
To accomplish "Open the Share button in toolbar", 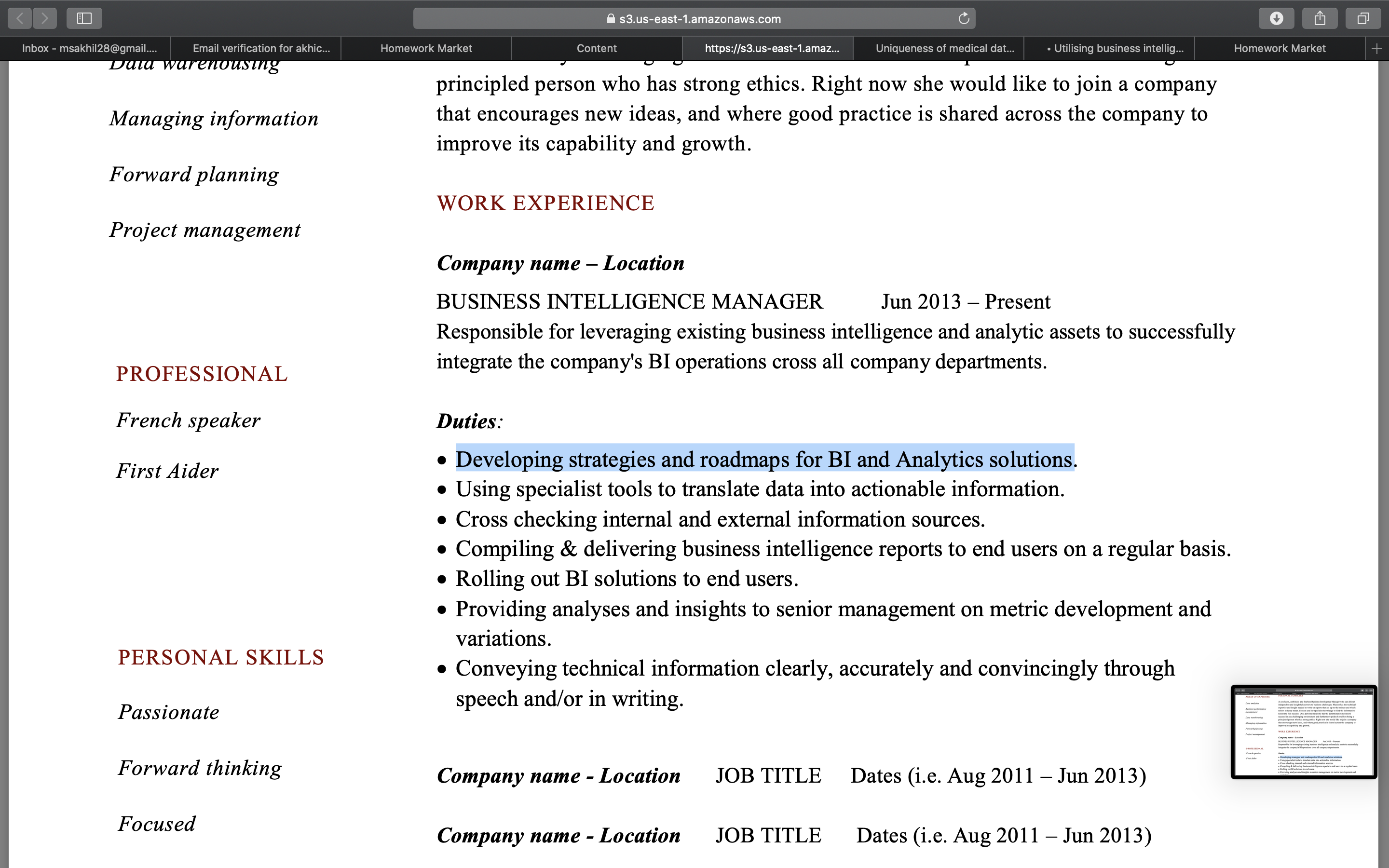I will 1320,18.
